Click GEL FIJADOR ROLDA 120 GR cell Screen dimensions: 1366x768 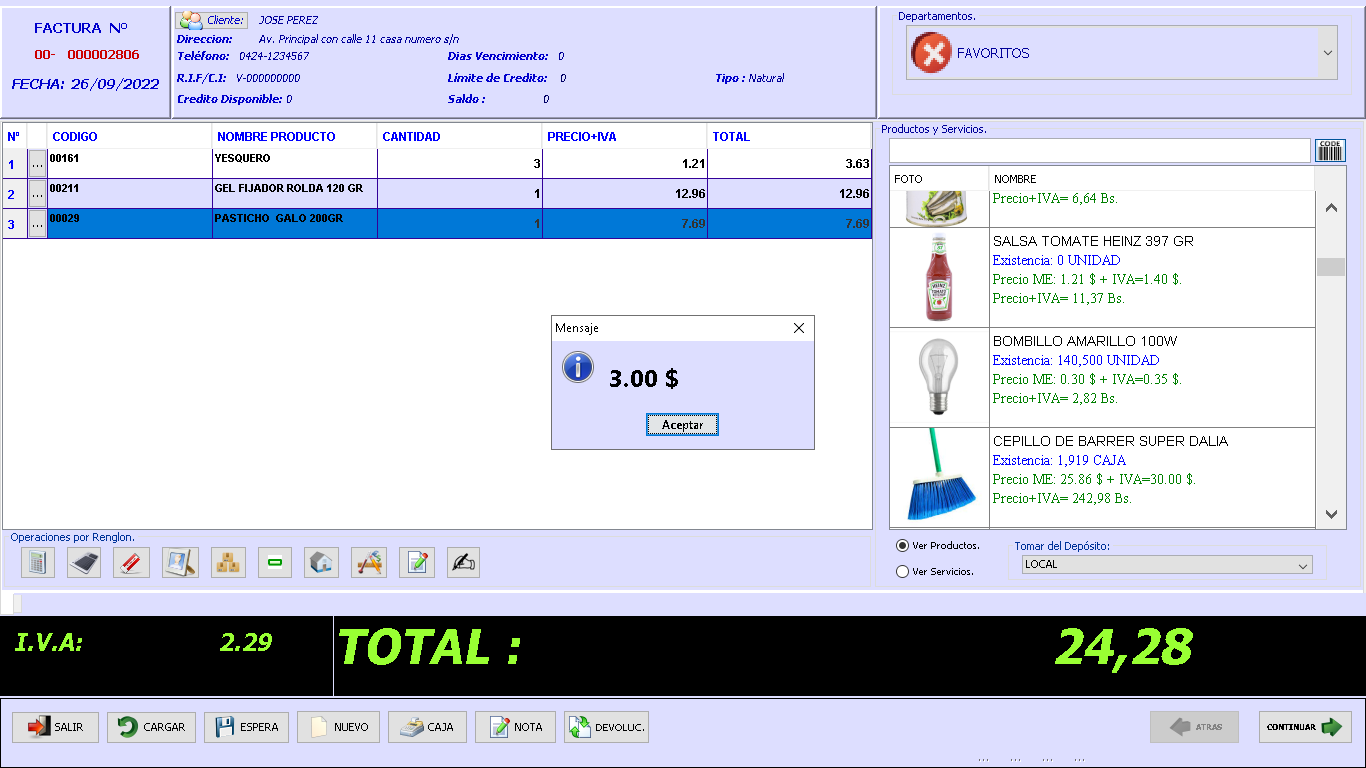pyautogui.click(x=295, y=194)
